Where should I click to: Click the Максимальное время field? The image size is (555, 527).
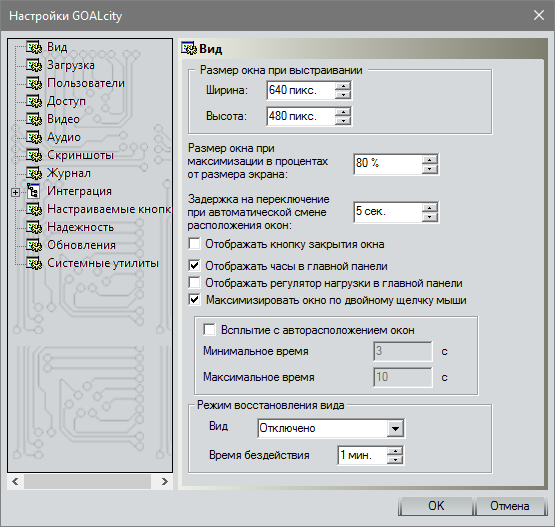click(x=403, y=377)
